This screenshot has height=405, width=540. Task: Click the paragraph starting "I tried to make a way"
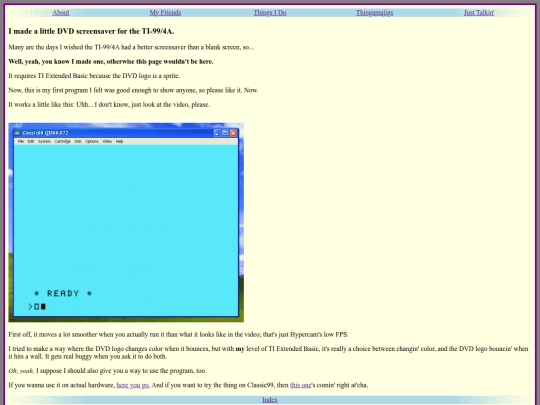268,353
